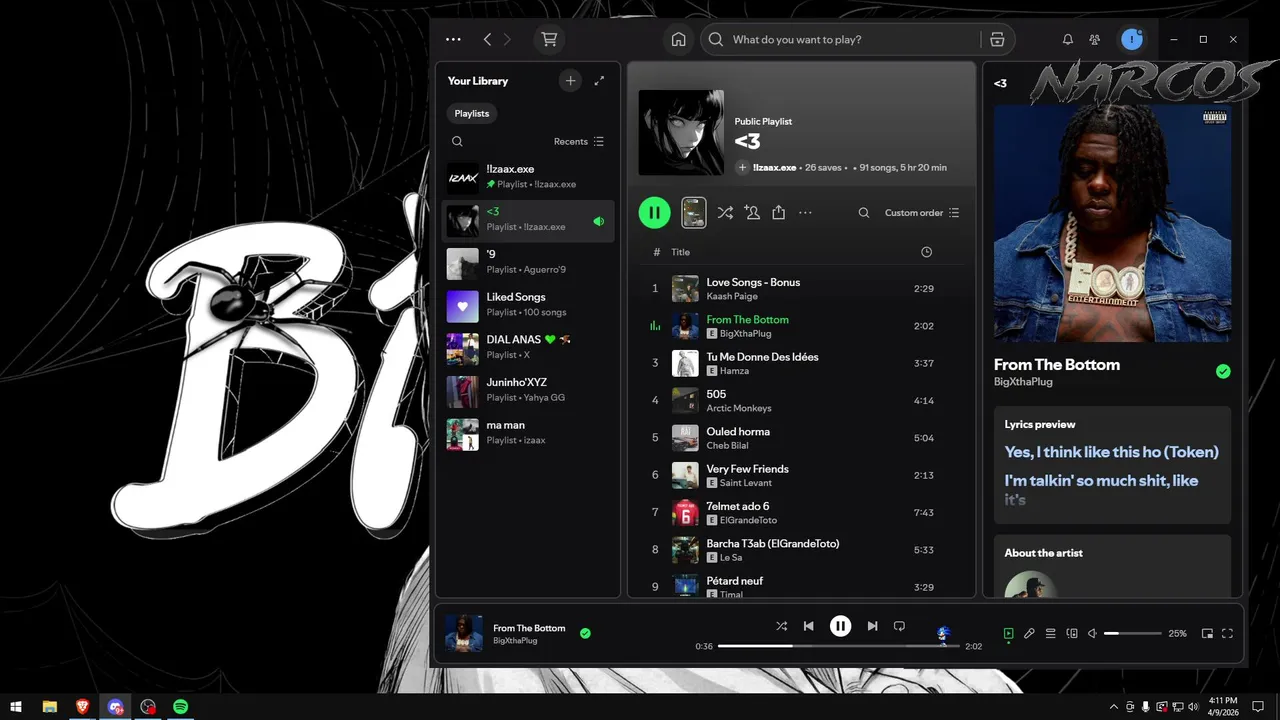Open Friend Activity people icon
The width and height of the screenshot is (1280, 720).
point(1095,40)
